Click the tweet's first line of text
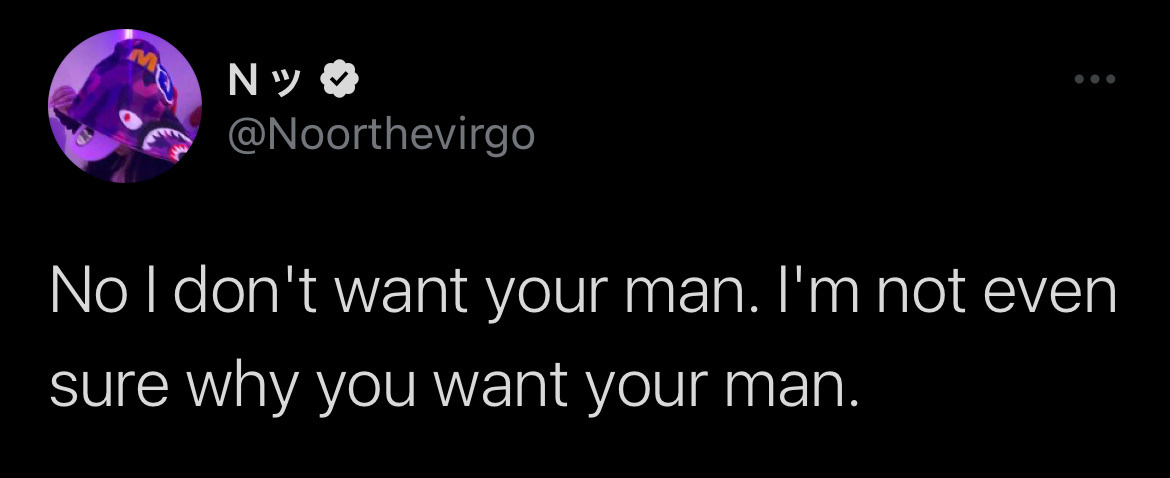The width and height of the screenshot is (1170, 478). tap(584, 295)
